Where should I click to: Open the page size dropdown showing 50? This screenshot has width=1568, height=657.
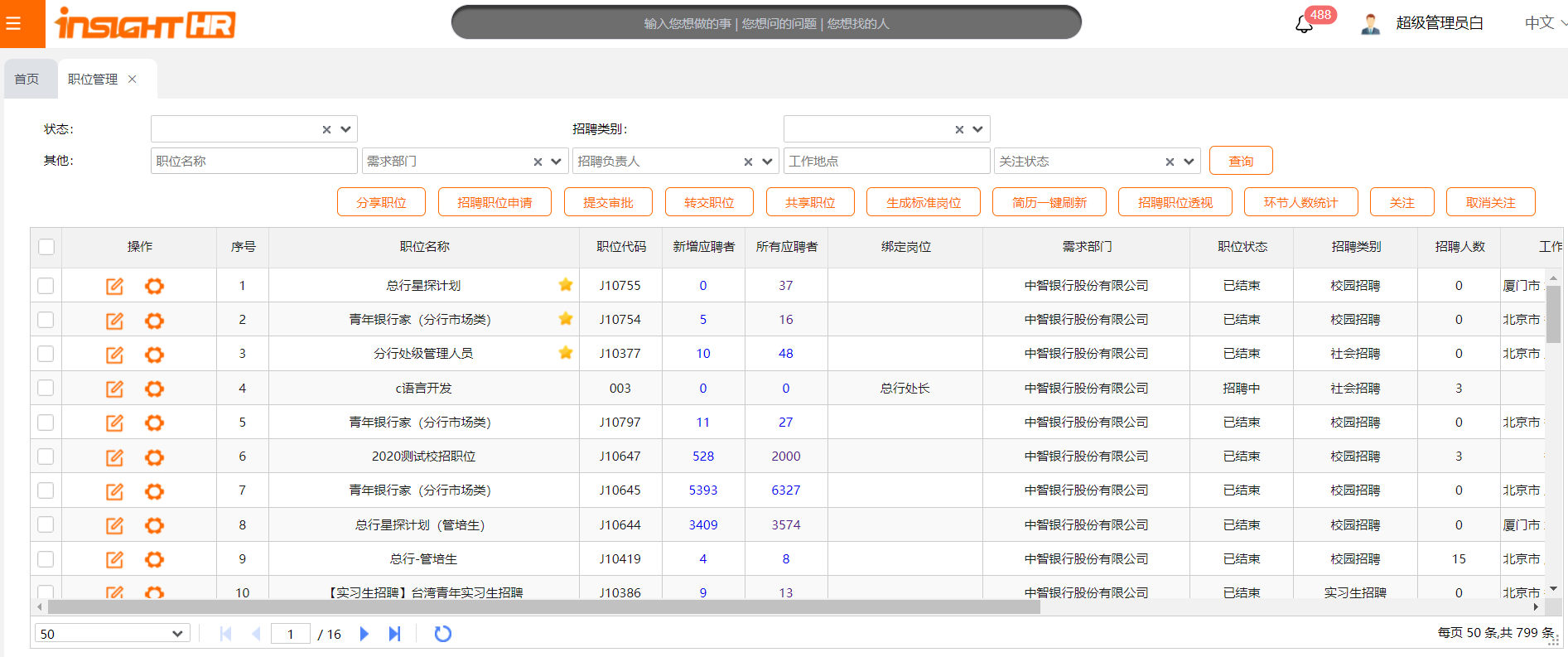coord(113,634)
